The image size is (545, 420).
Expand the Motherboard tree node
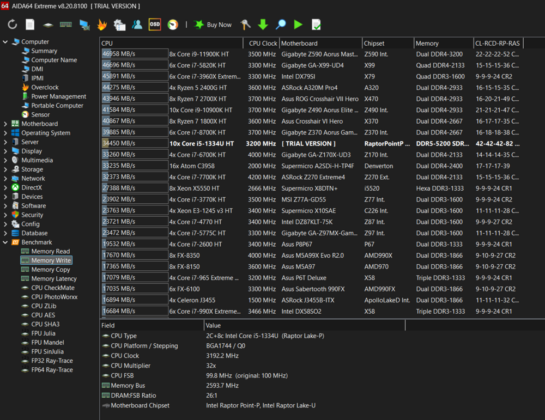(5, 124)
